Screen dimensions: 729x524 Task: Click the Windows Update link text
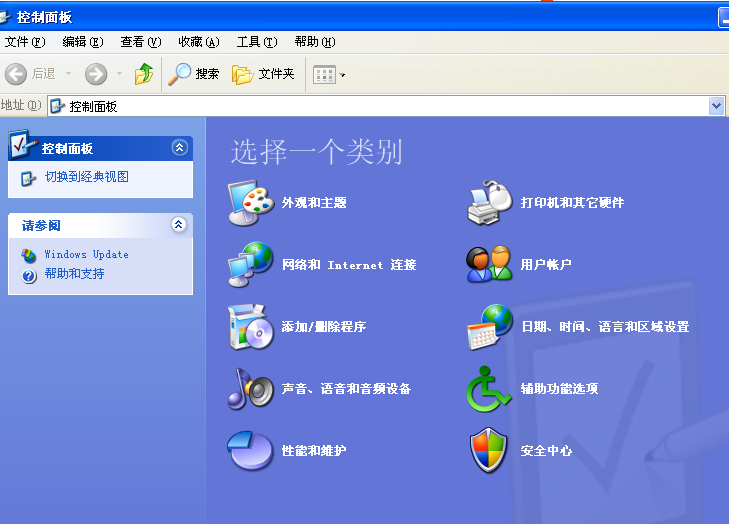click(86, 254)
